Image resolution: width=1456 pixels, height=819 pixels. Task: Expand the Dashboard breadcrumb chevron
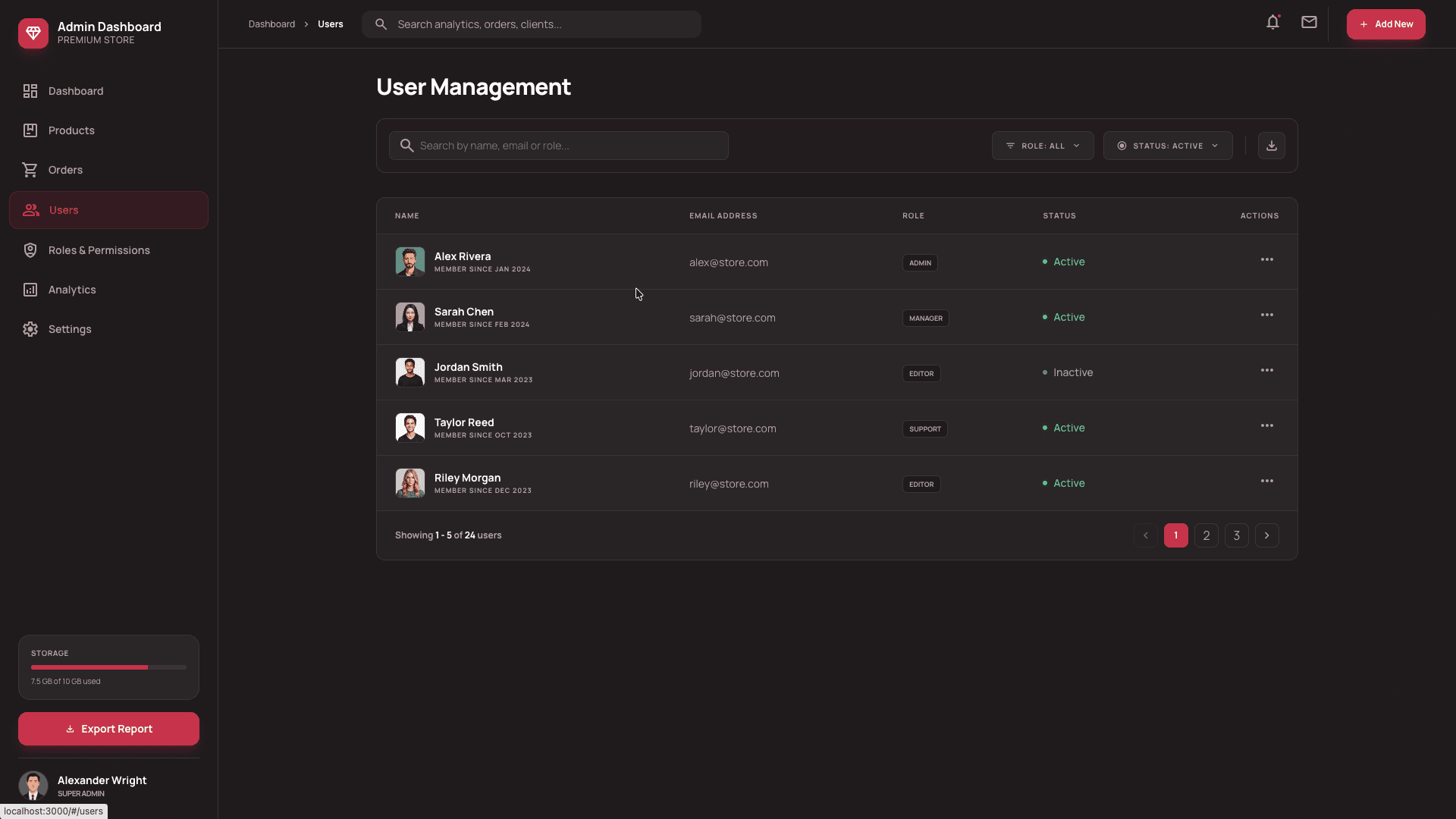tap(306, 24)
